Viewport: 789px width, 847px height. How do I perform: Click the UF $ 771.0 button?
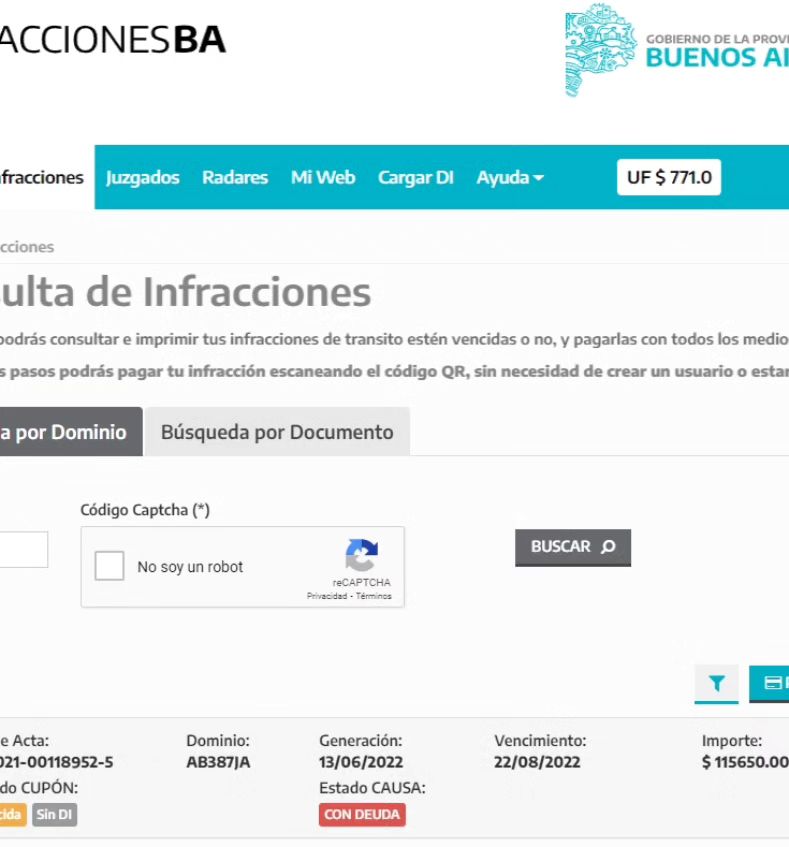pos(669,178)
